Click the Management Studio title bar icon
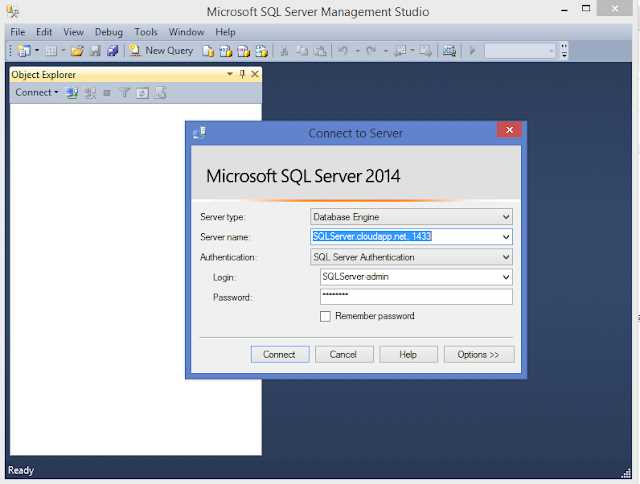 (x=12, y=11)
